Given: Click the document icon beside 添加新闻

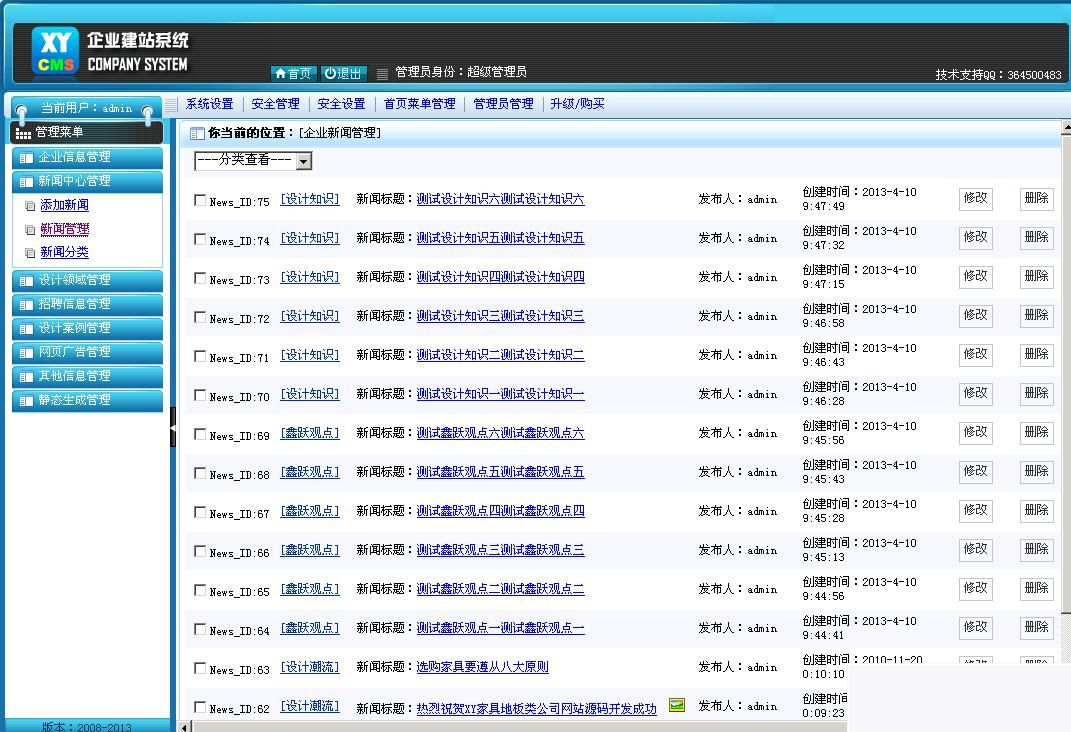Looking at the screenshot, I should pyautogui.click(x=31, y=205).
